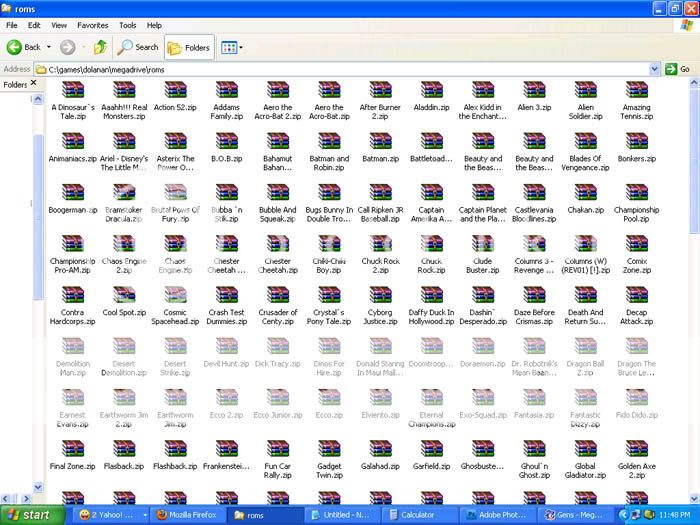Click the address path field
This screenshot has width=700, height=525.
[x=342, y=69]
